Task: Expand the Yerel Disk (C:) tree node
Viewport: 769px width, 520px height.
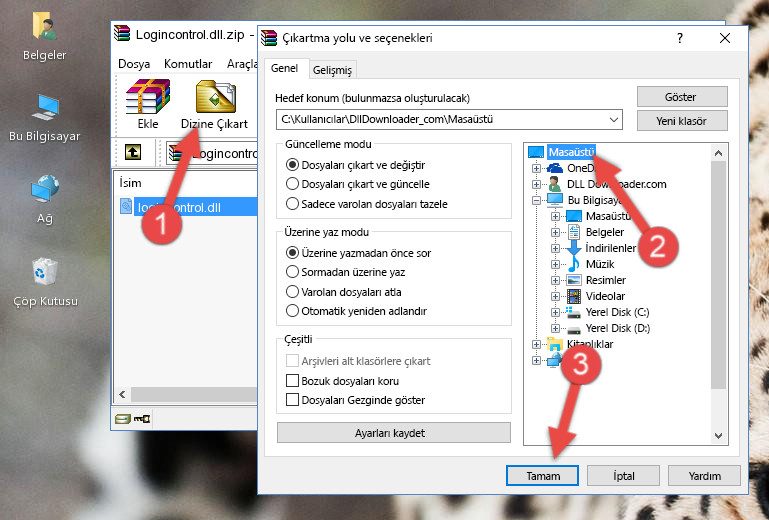Action: (x=555, y=312)
